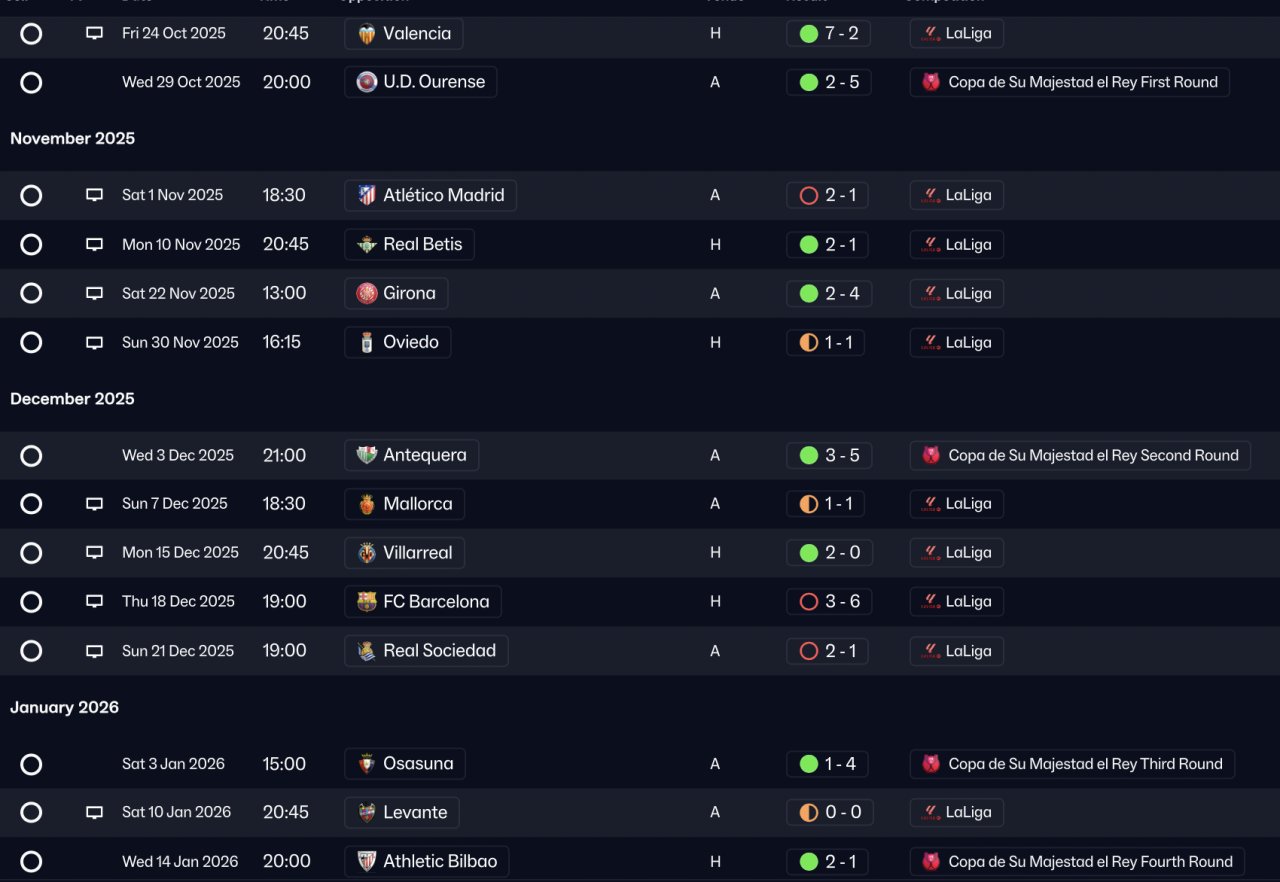Screen dimensions: 1280x882
Task: Select the radio circle for Valencia match
Action: point(31,33)
